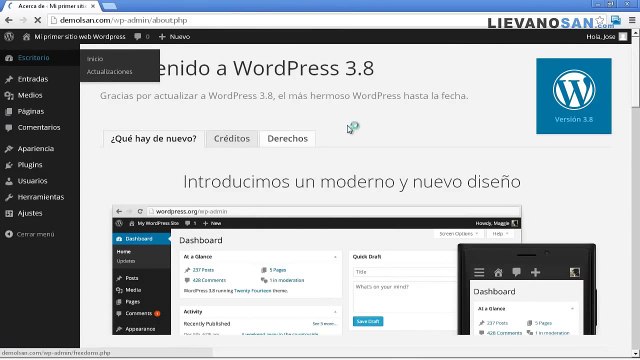Click the cast/screen extension icon in toolbar
The width and height of the screenshot is (640, 360).
[x=616, y=20]
